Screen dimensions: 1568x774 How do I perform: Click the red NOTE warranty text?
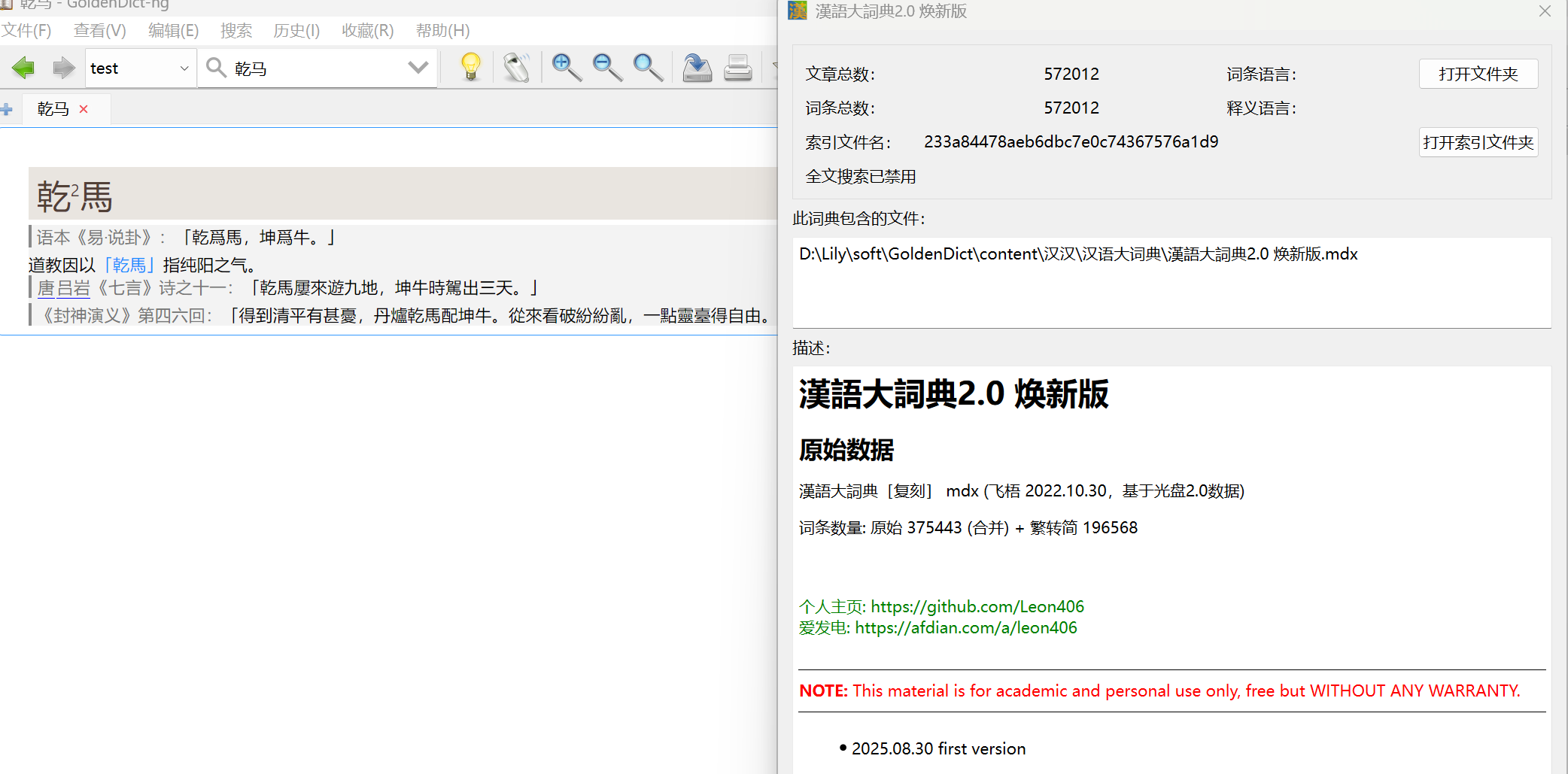pyautogui.click(x=1159, y=691)
